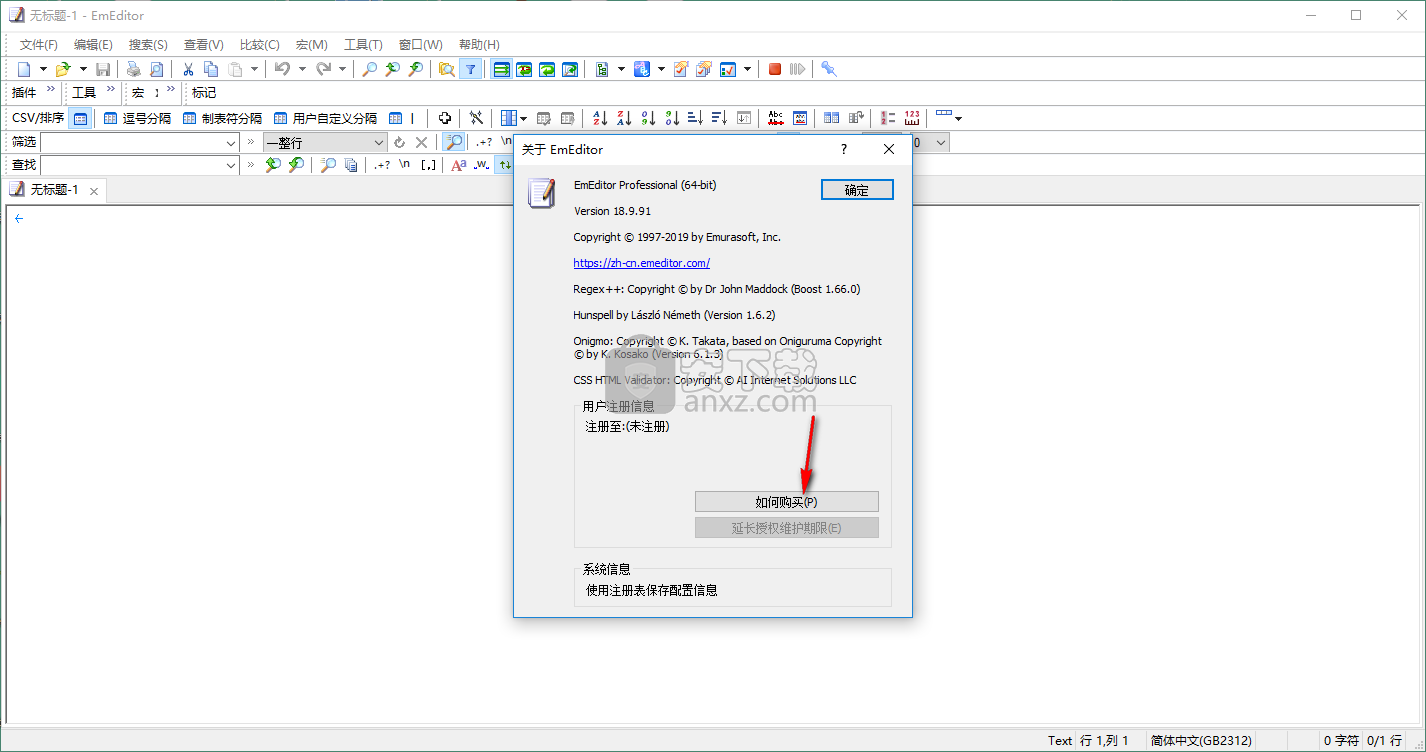The height and width of the screenshot is (752, 1426).
Task: Open Print Preview icon
Action: (x=156, y=69)
